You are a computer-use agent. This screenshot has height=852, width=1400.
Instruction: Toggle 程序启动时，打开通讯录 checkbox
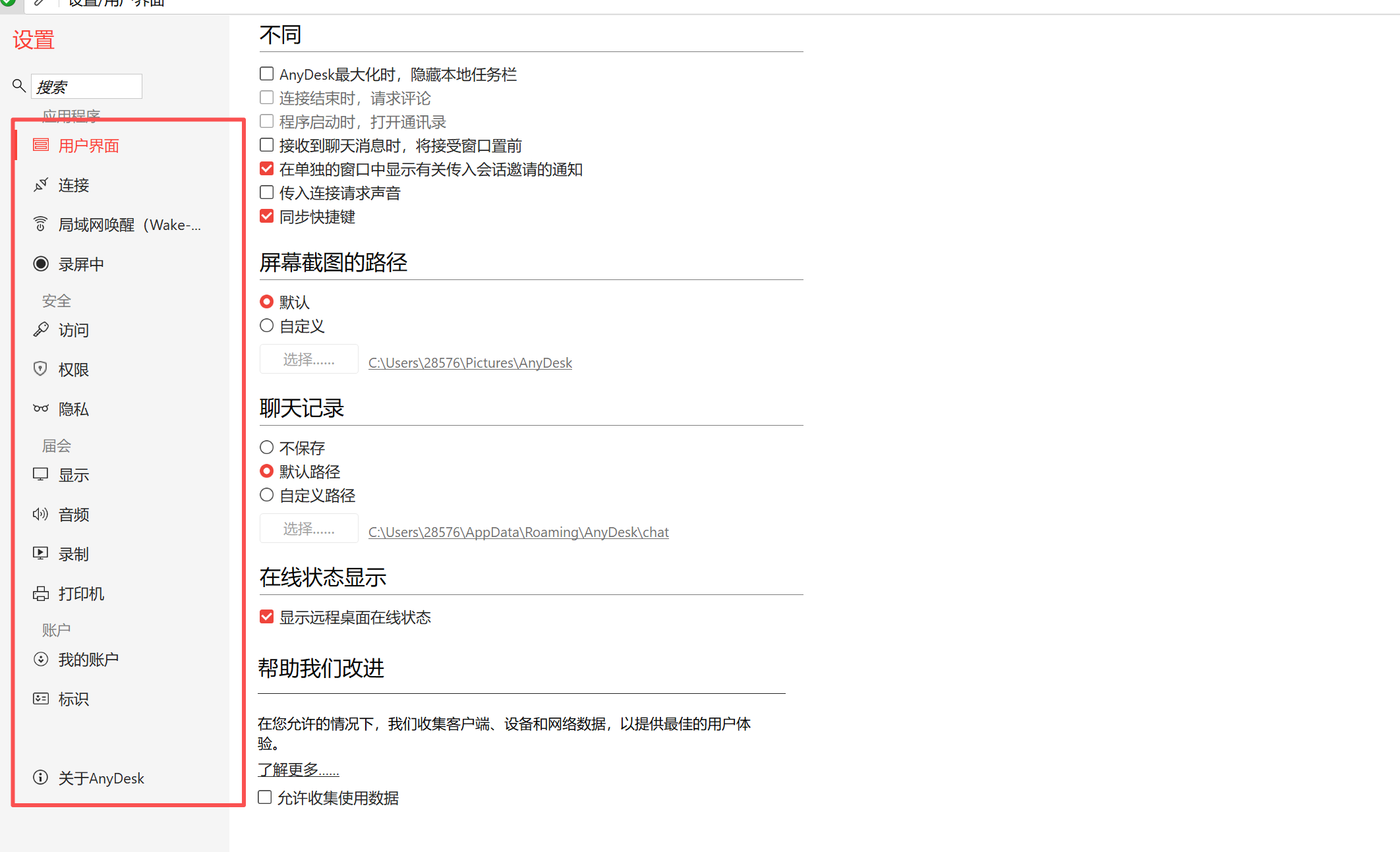pos(266,121)
